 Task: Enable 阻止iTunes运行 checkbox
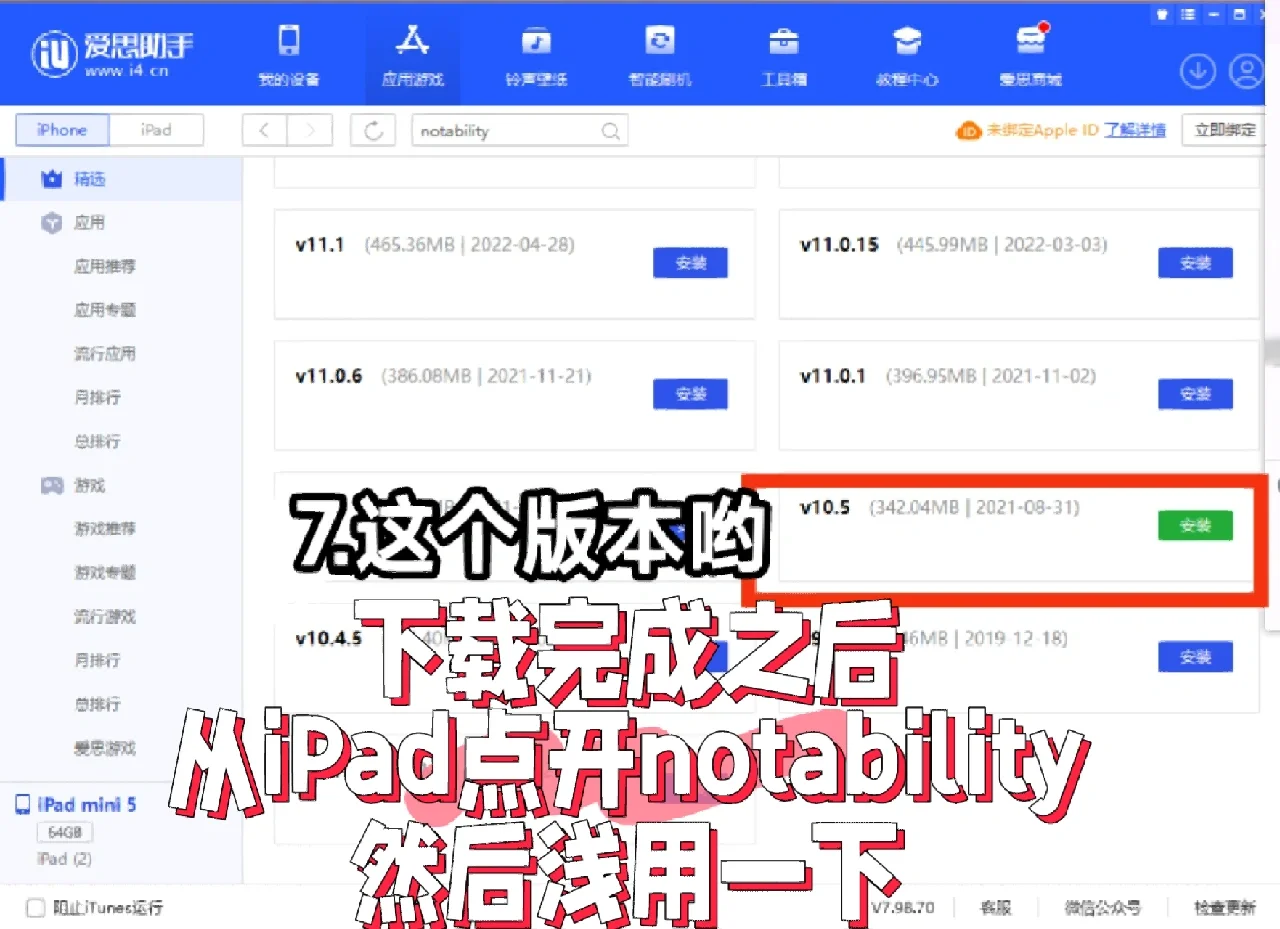pyautogui.click(x=35, y=907)
